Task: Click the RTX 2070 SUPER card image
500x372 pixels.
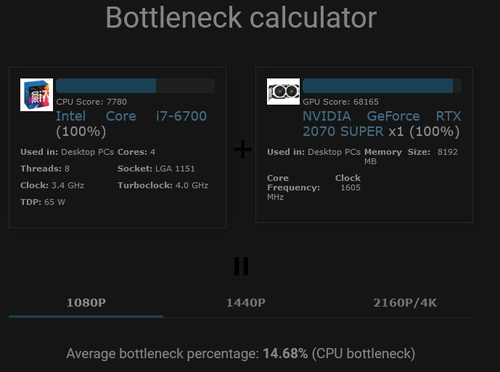Action: tap(283, 92)
